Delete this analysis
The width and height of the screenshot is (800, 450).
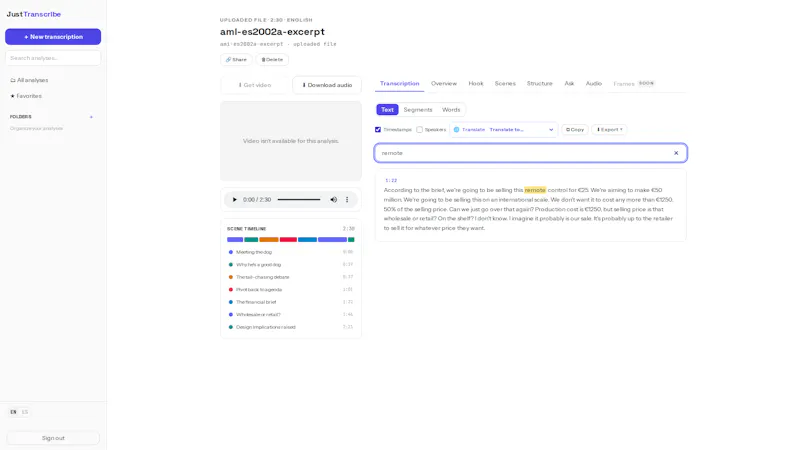point(272,60)
